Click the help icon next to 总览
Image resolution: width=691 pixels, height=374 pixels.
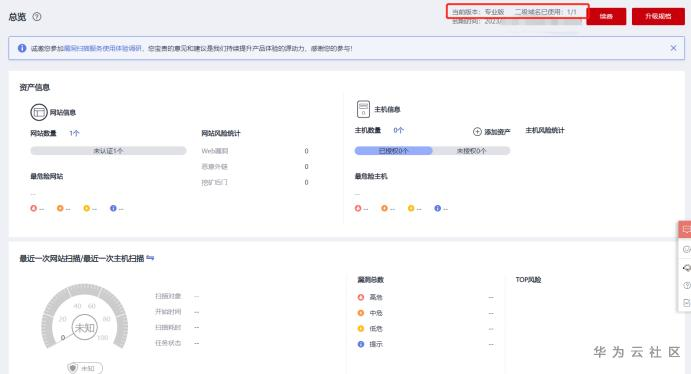37,17
